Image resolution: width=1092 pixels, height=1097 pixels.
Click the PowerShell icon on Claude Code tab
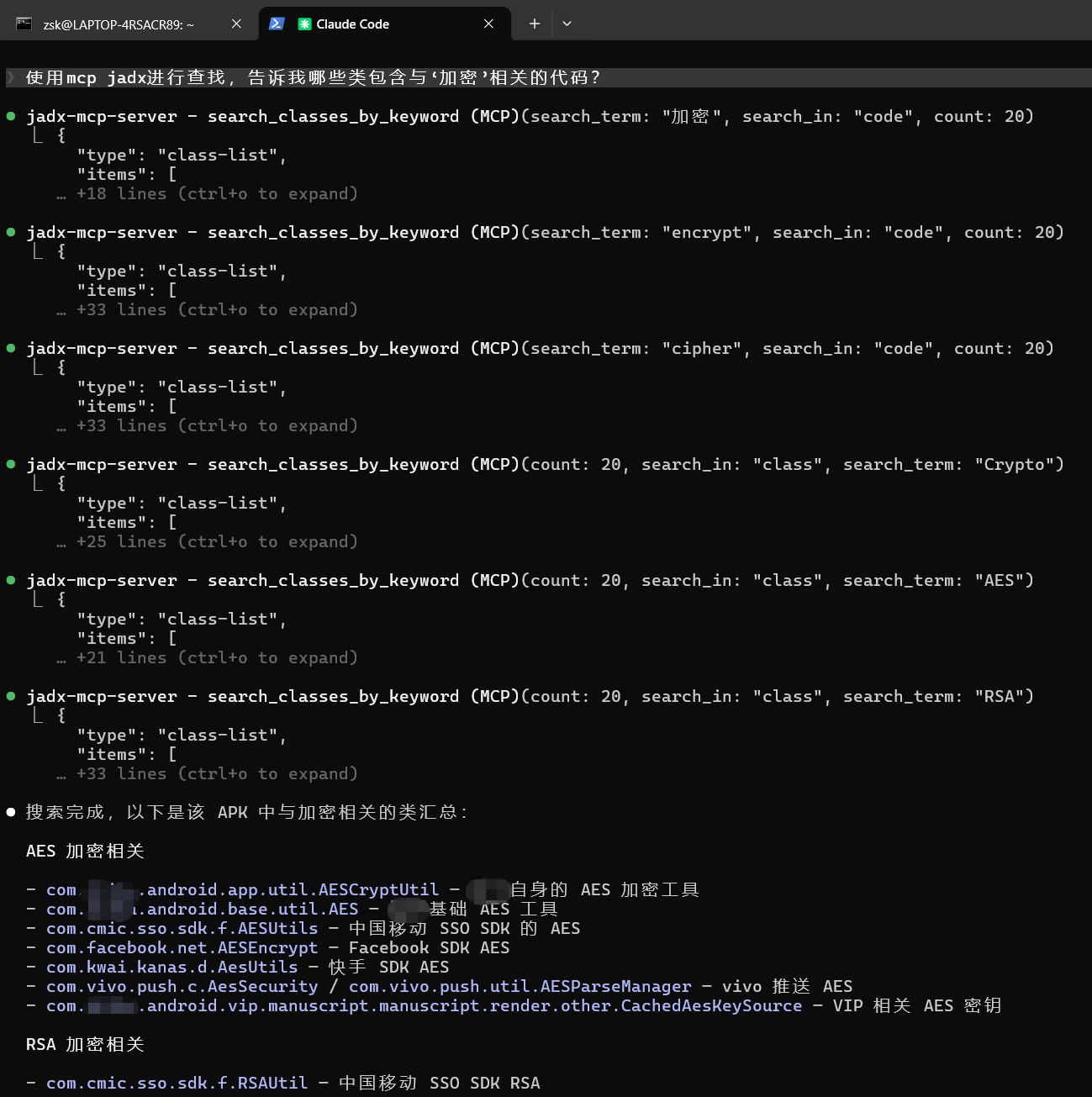(277, 24)
